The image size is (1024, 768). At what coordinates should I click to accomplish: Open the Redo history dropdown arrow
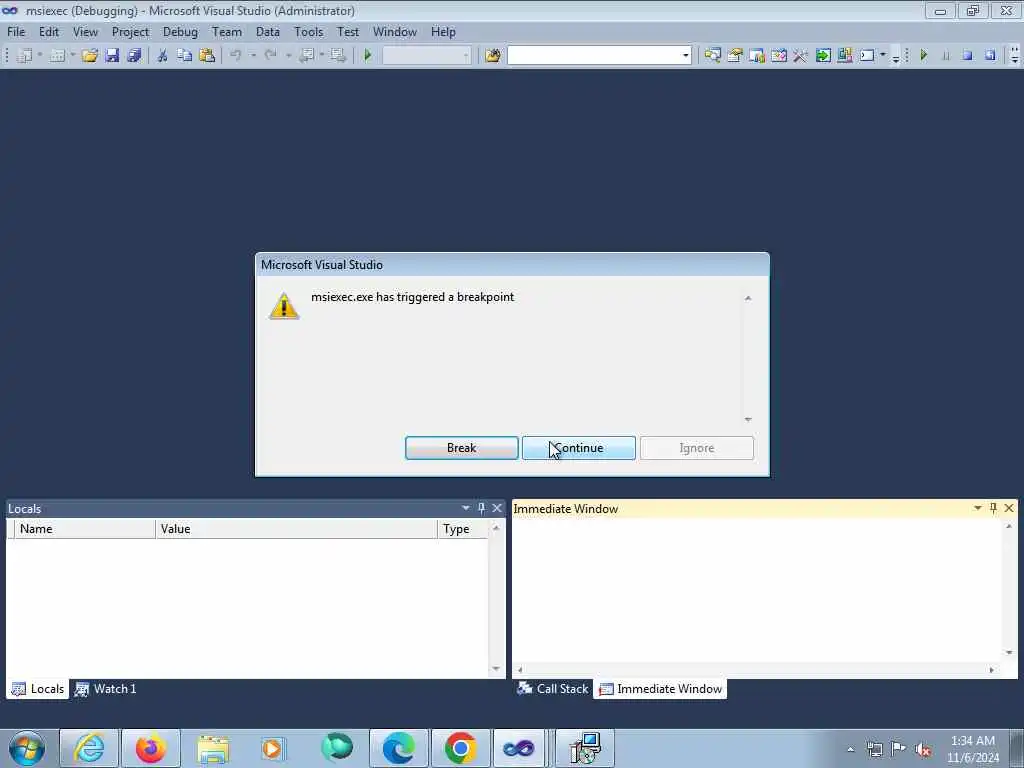(288, 56)
